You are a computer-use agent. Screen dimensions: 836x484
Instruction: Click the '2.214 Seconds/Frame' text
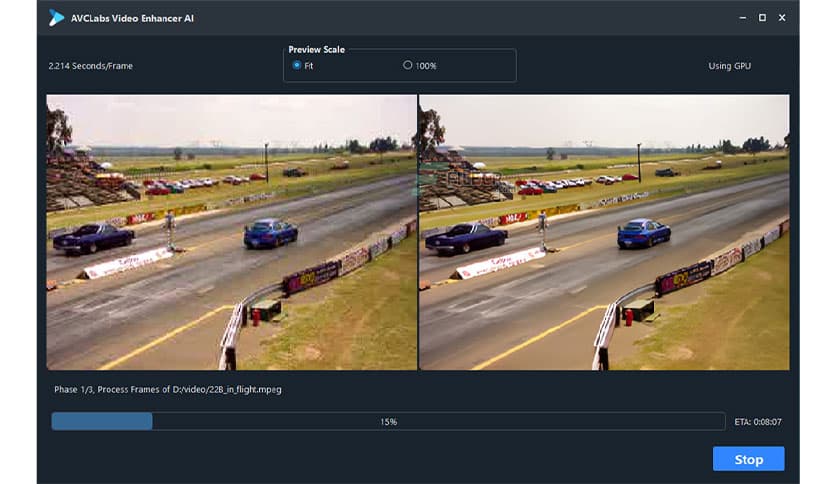[x=91, y=66]
